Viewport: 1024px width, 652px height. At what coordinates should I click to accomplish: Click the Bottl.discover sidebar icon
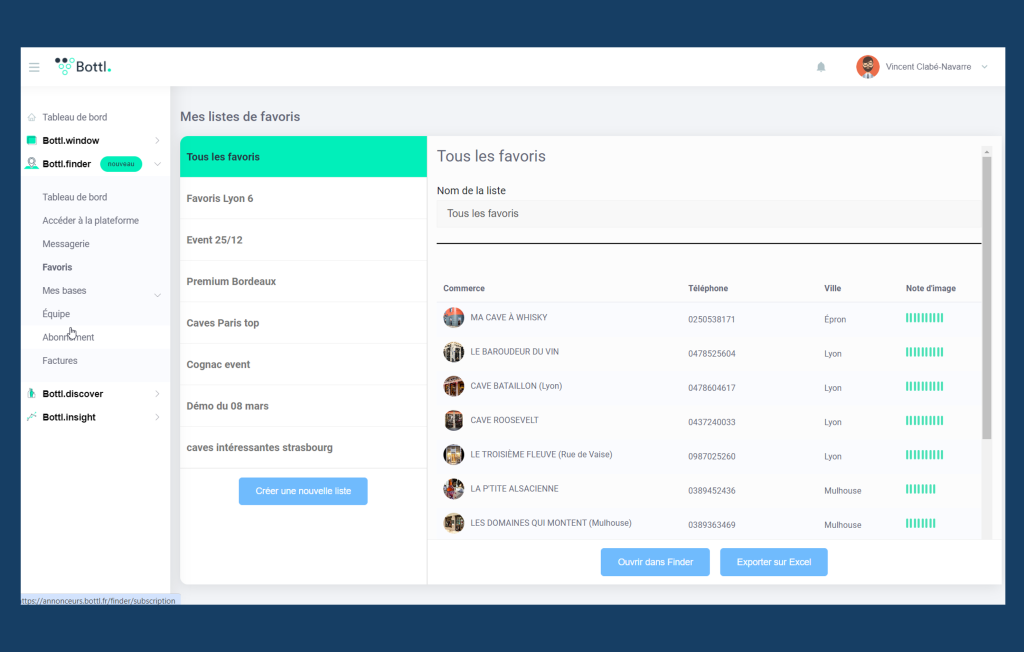click(x=32, y=394)
